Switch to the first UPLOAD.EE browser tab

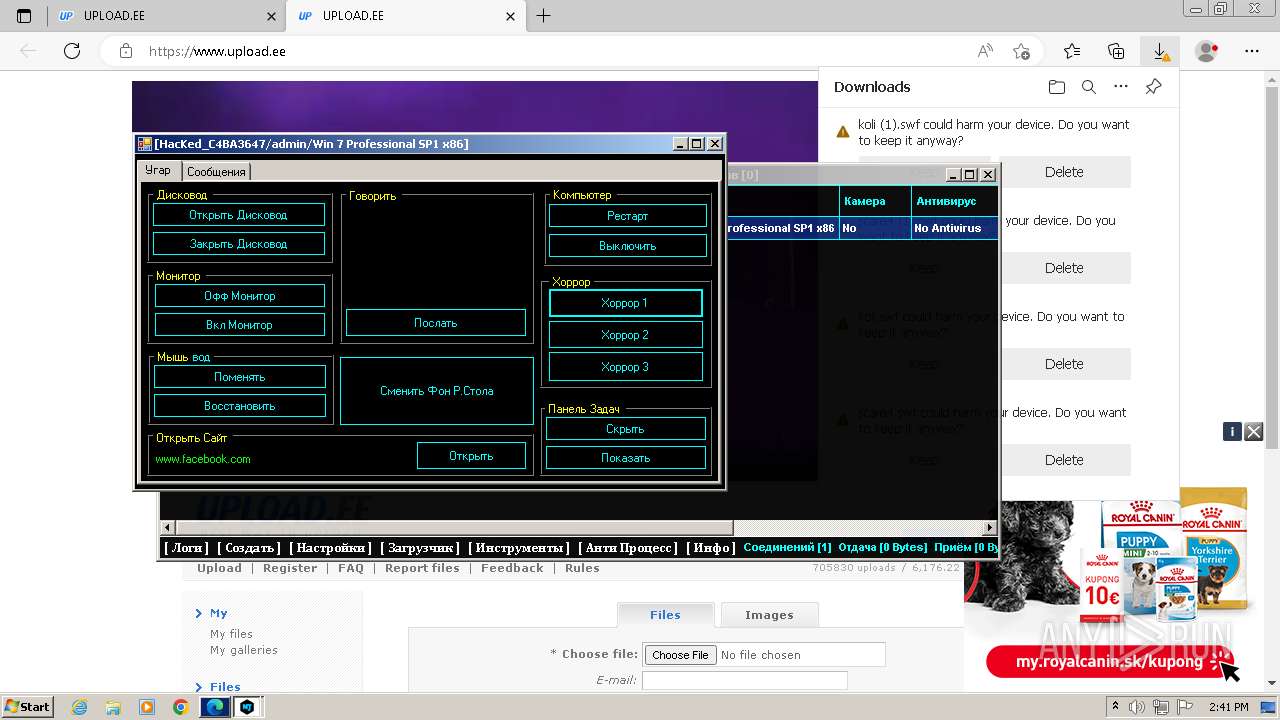[165, 16]
